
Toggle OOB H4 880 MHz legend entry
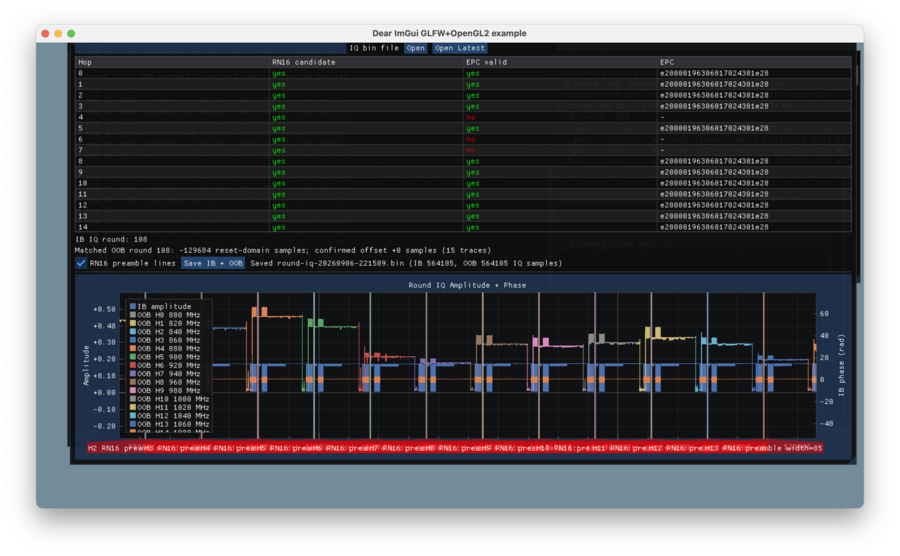(x=165, y=348)
